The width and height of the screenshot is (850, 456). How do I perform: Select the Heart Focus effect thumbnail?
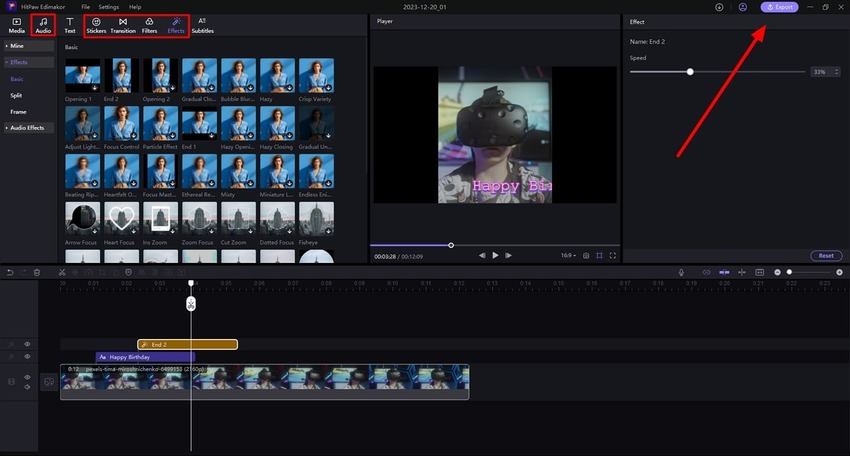tap(121, 219)
